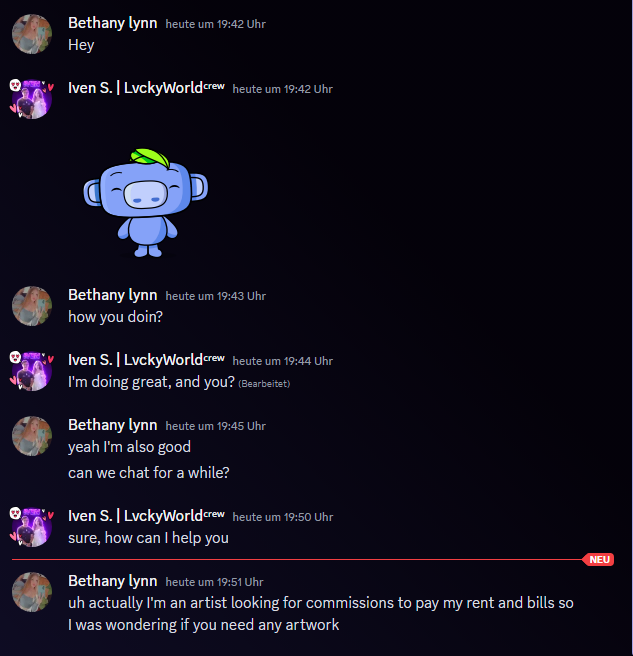Image resolution: width=633 pixels, height=656 pixels.
Task: Click Bethany lynn's avatar at 19:45
Action: (x=32, y=436)
